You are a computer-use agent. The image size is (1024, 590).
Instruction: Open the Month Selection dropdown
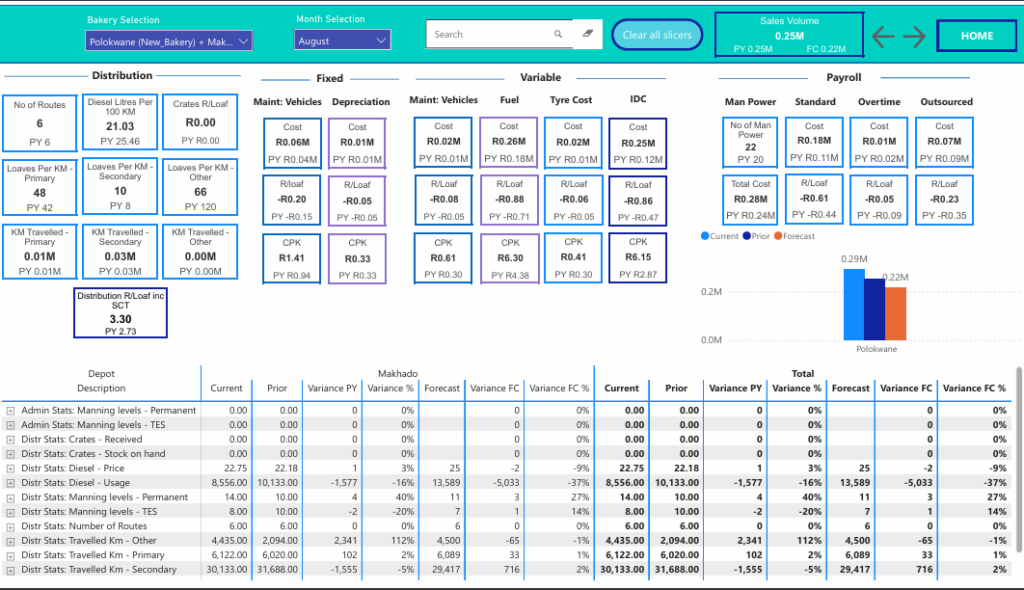coord(342,41)
